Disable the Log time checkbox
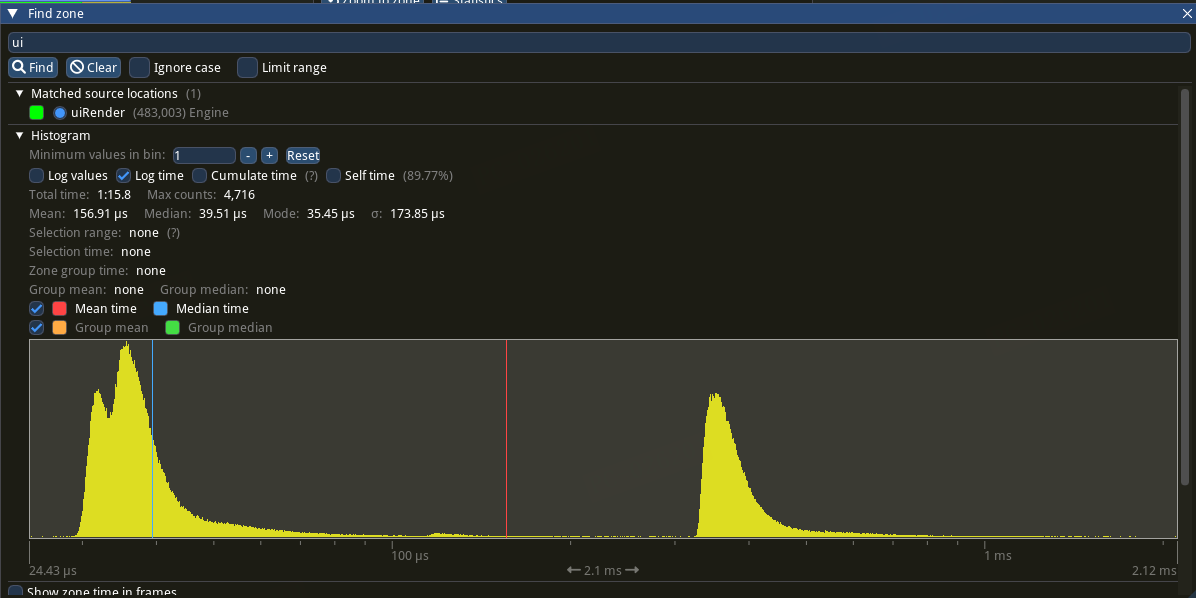Screen dimensions: 1196x598 pyautogui.click(x=124, y=175)
